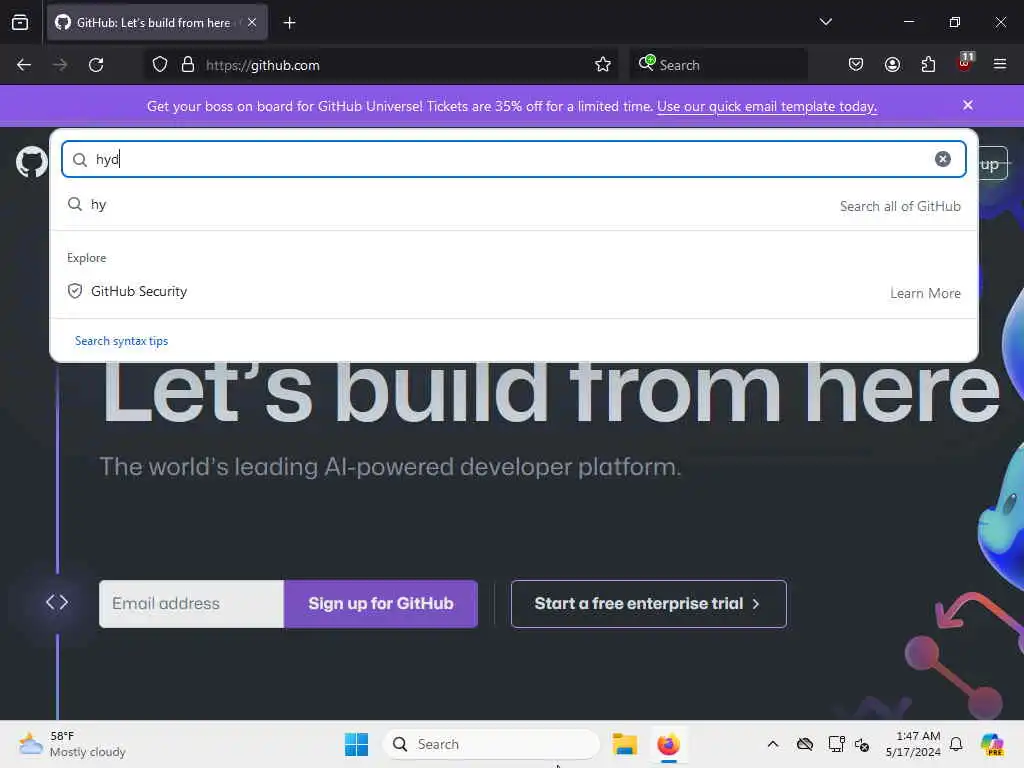Click the GitHub Octocat logo
The image size is (1024, 768).
pyautogui.click(x=31, y=161)
